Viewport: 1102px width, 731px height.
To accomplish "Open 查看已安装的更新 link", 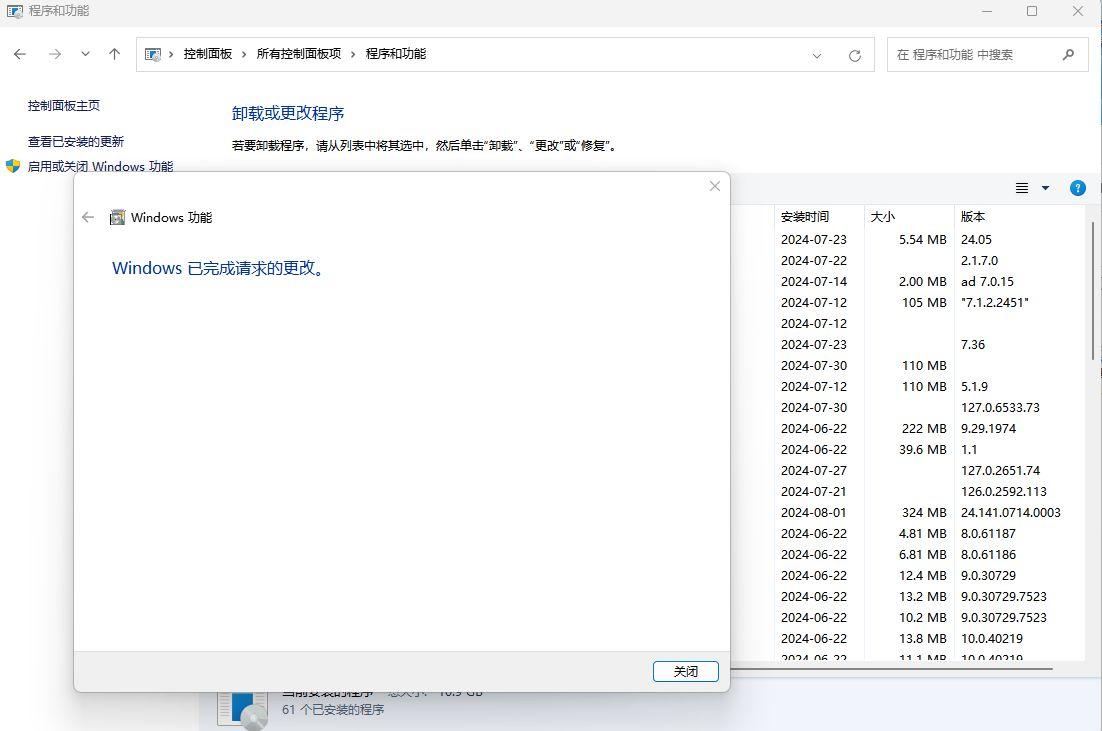I will pos(76,141).
